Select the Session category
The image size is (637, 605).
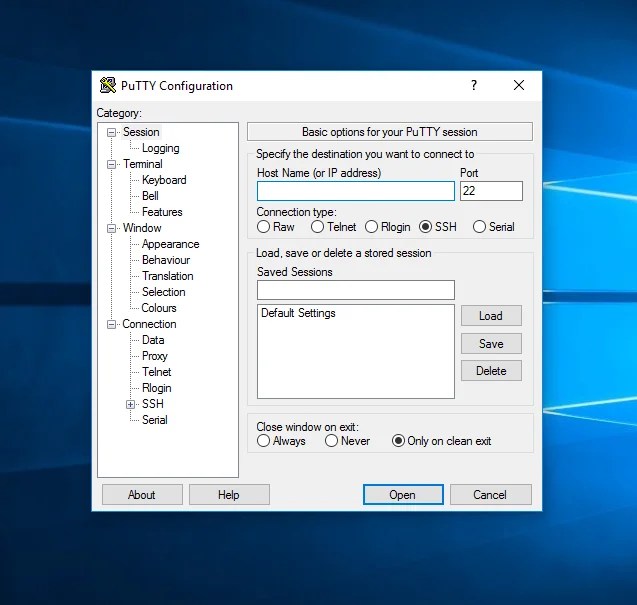(x=141, y=132)
